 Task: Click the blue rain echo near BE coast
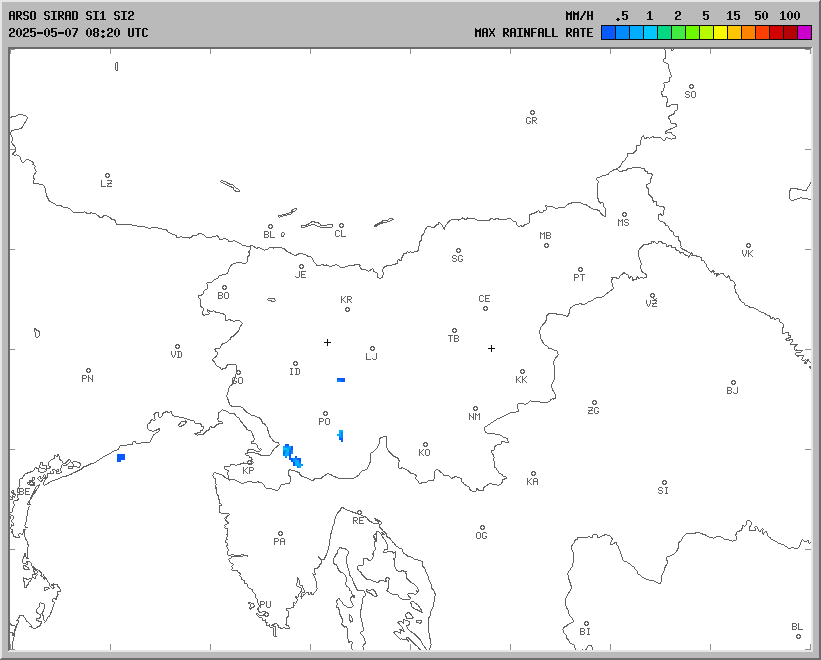pos(121,457)
